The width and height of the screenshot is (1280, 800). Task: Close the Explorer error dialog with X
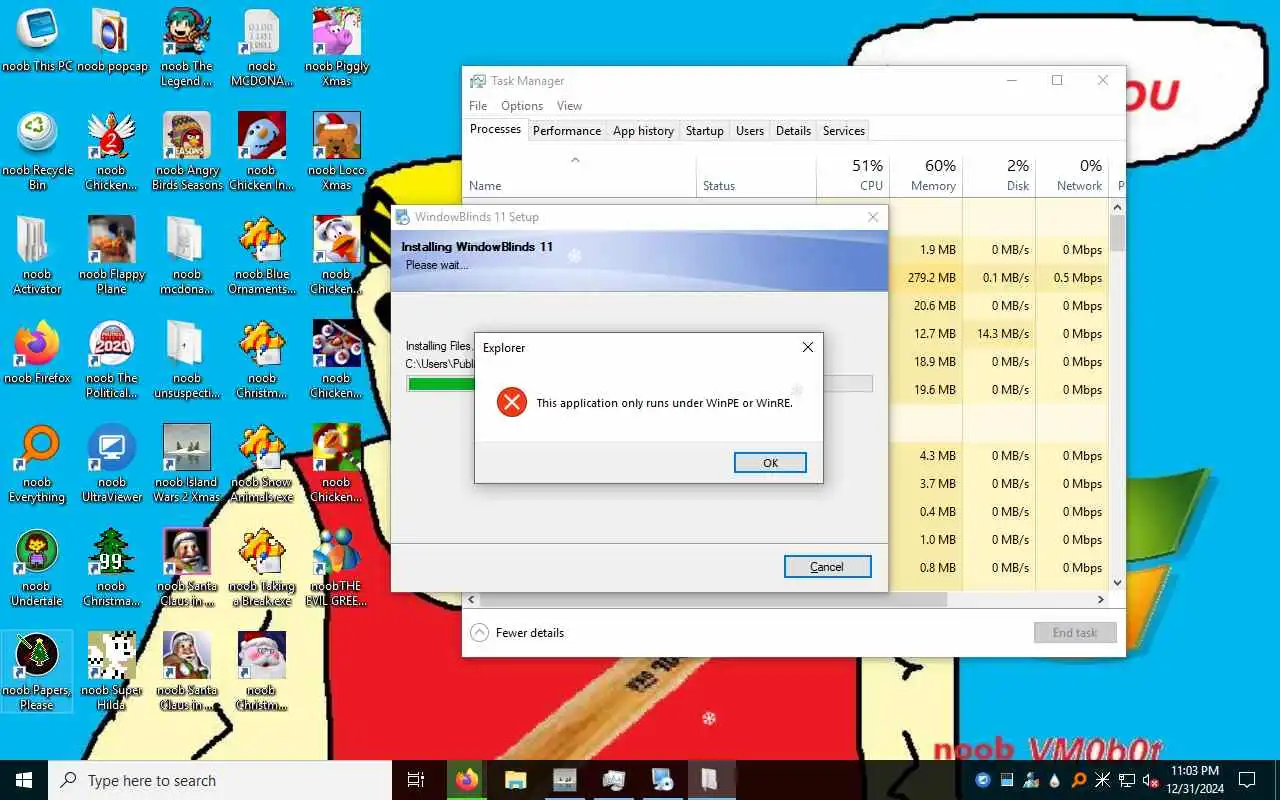(808, 347)
